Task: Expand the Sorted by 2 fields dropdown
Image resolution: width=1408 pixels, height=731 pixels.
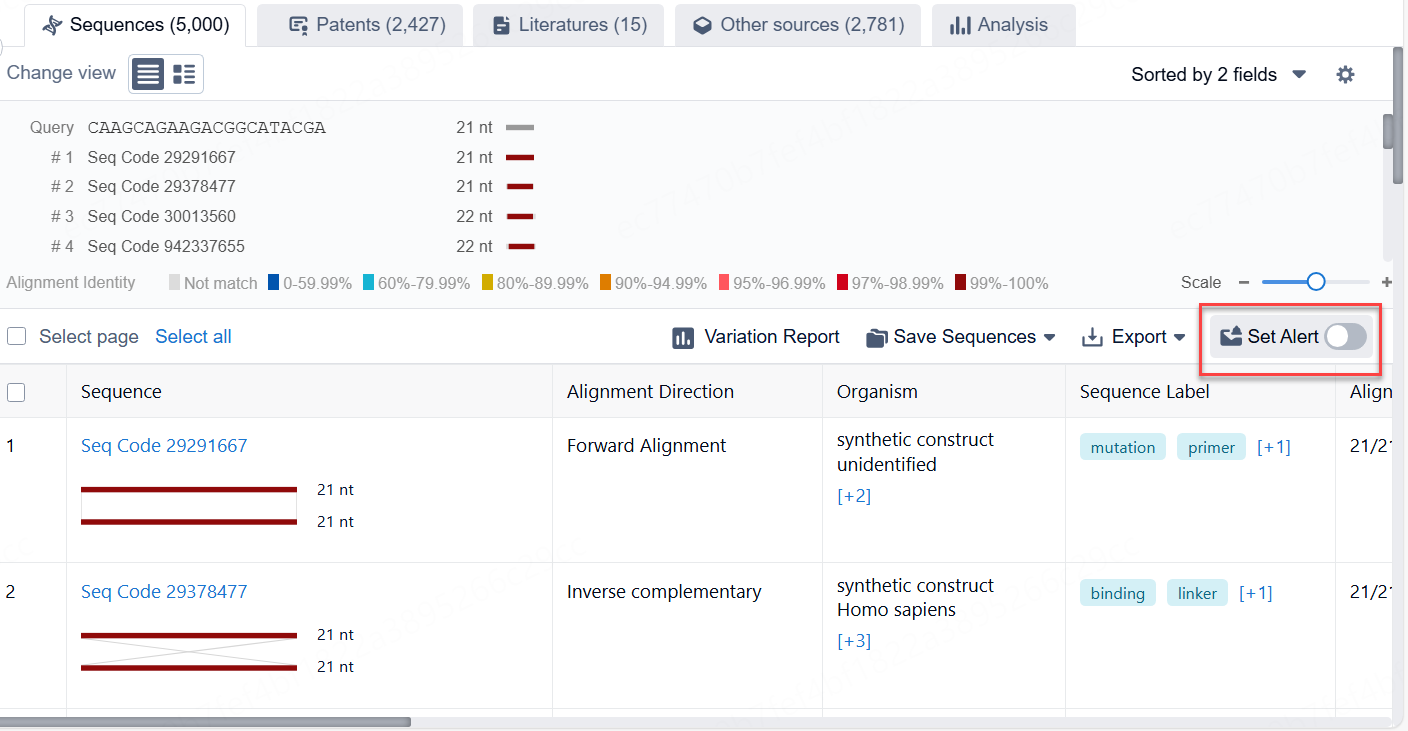Action: click(x=1219, y=75)
